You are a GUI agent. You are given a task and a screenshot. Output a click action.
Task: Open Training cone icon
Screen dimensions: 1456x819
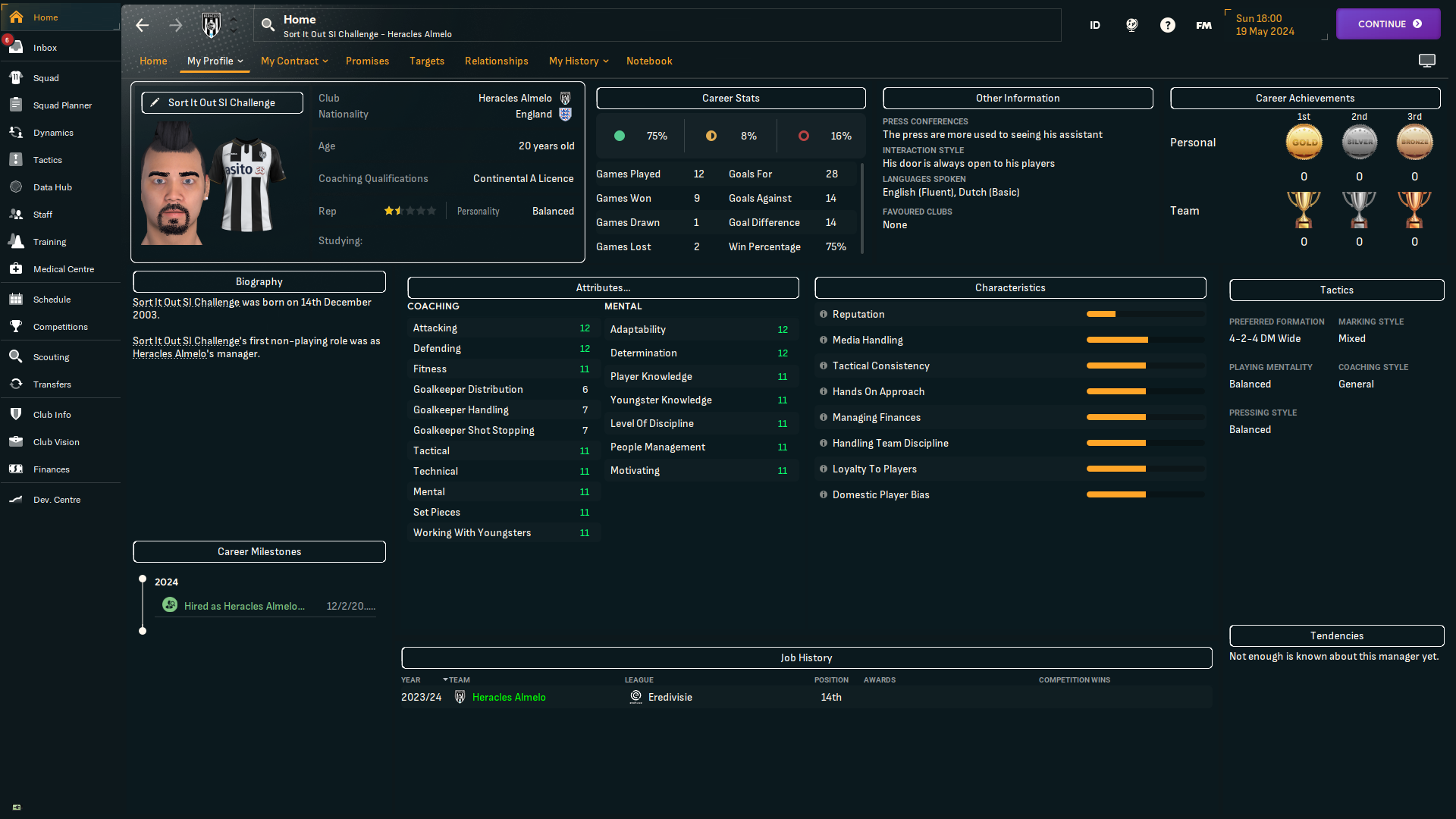16,241
